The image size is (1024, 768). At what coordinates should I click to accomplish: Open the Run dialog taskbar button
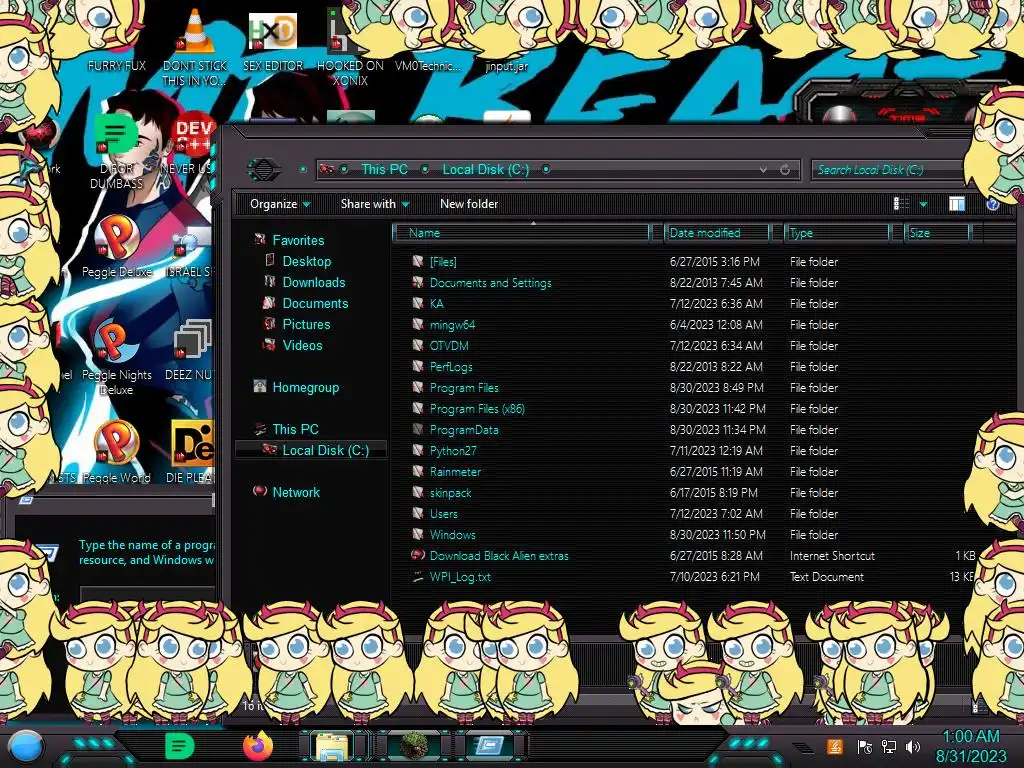[488, 746]
